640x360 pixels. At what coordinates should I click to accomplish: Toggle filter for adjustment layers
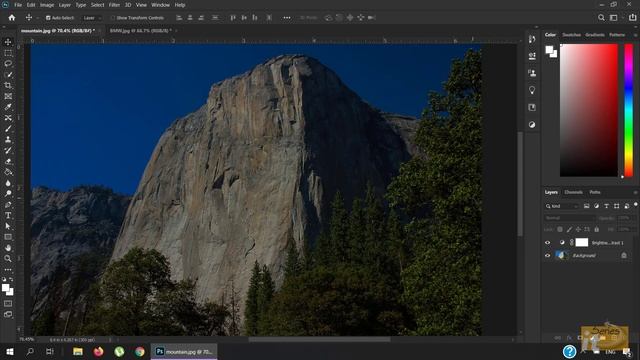click(596, 206)
